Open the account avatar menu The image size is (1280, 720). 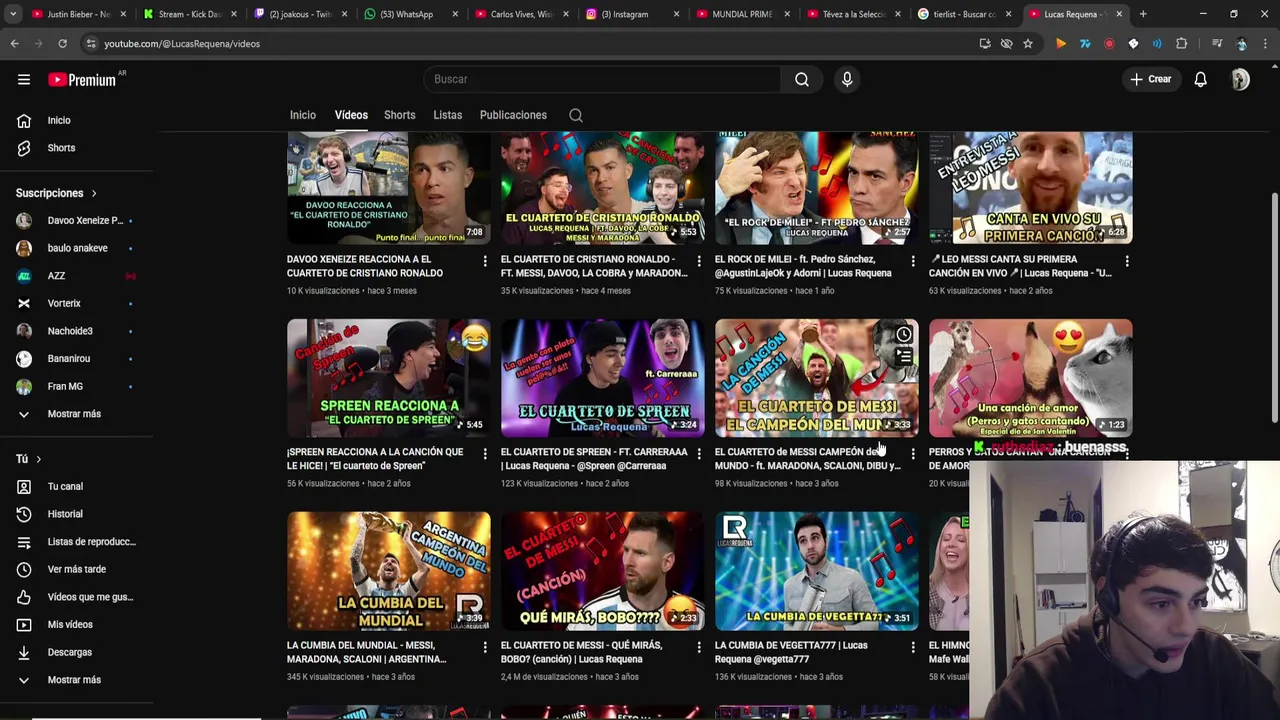(1240, 79)
